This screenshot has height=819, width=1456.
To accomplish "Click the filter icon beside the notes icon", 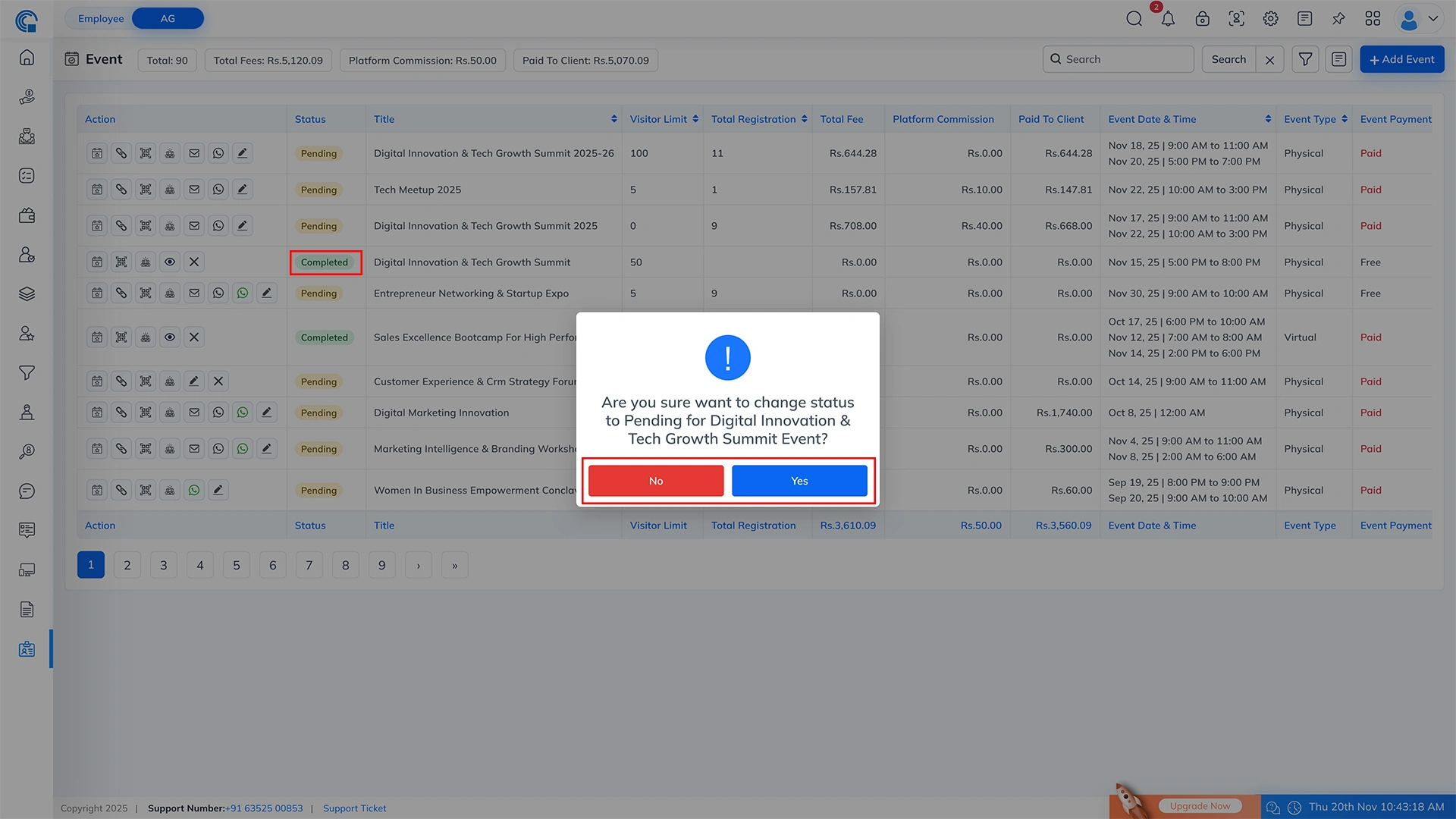I will coord(1305,58).
